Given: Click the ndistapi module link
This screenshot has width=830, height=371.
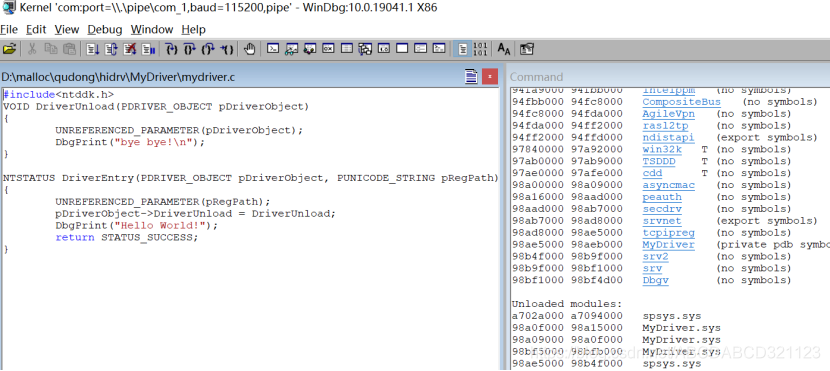Looking at the screenshot, I should pyautogui.click(x=669, y=137).
